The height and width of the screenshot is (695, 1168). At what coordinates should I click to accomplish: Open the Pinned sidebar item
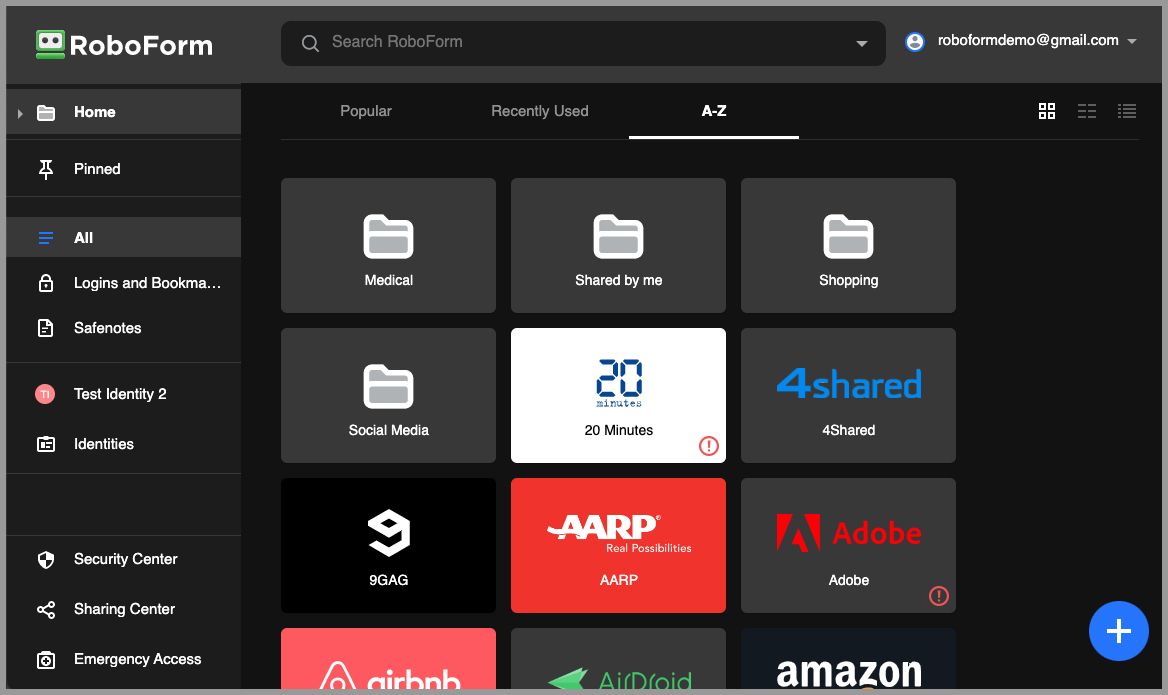124,169
